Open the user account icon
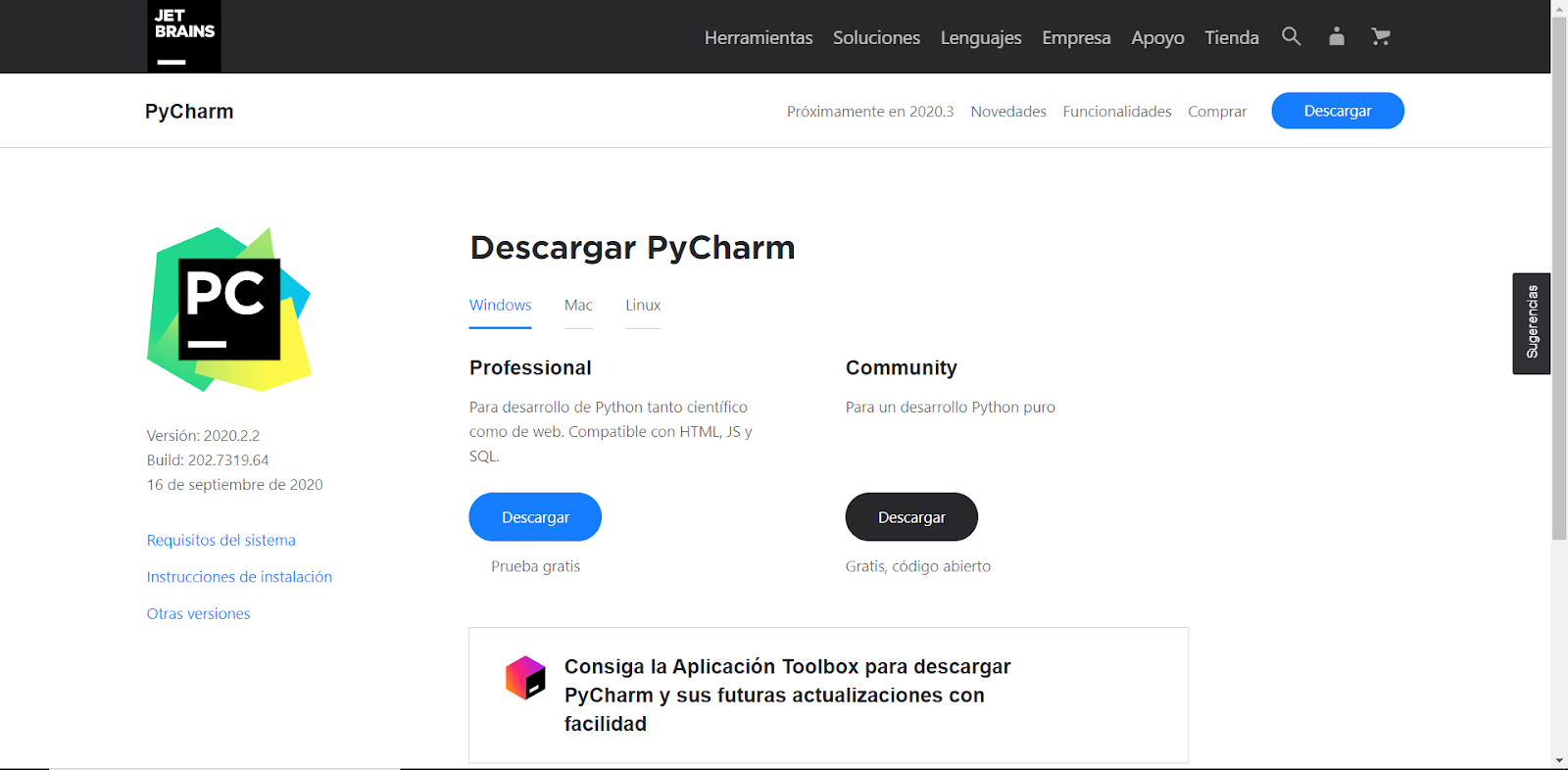The width and height of the screenshot is (1568, 770). pyautogui.click(x=1337, y=36)
